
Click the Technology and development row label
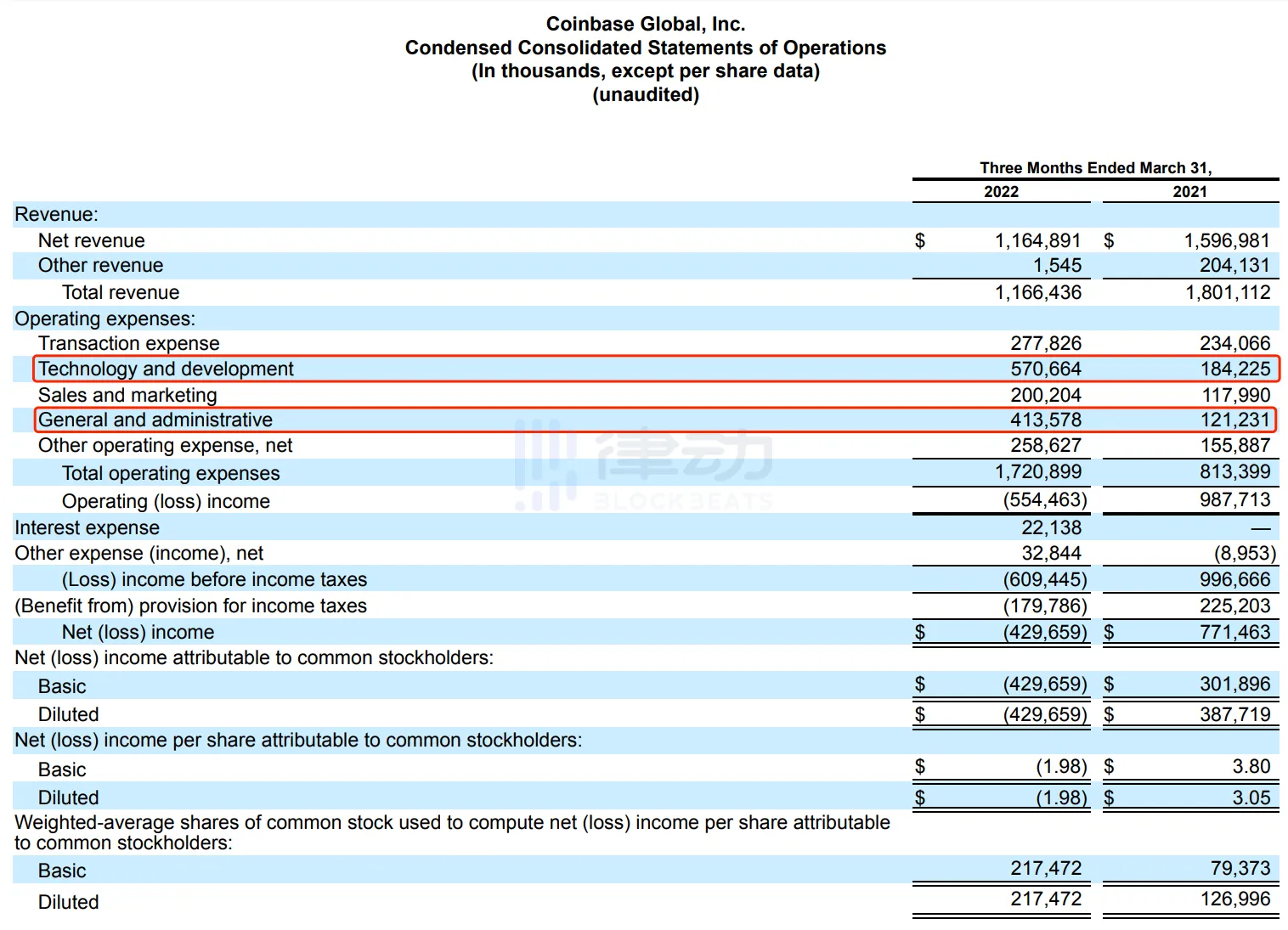coord(166,369)
